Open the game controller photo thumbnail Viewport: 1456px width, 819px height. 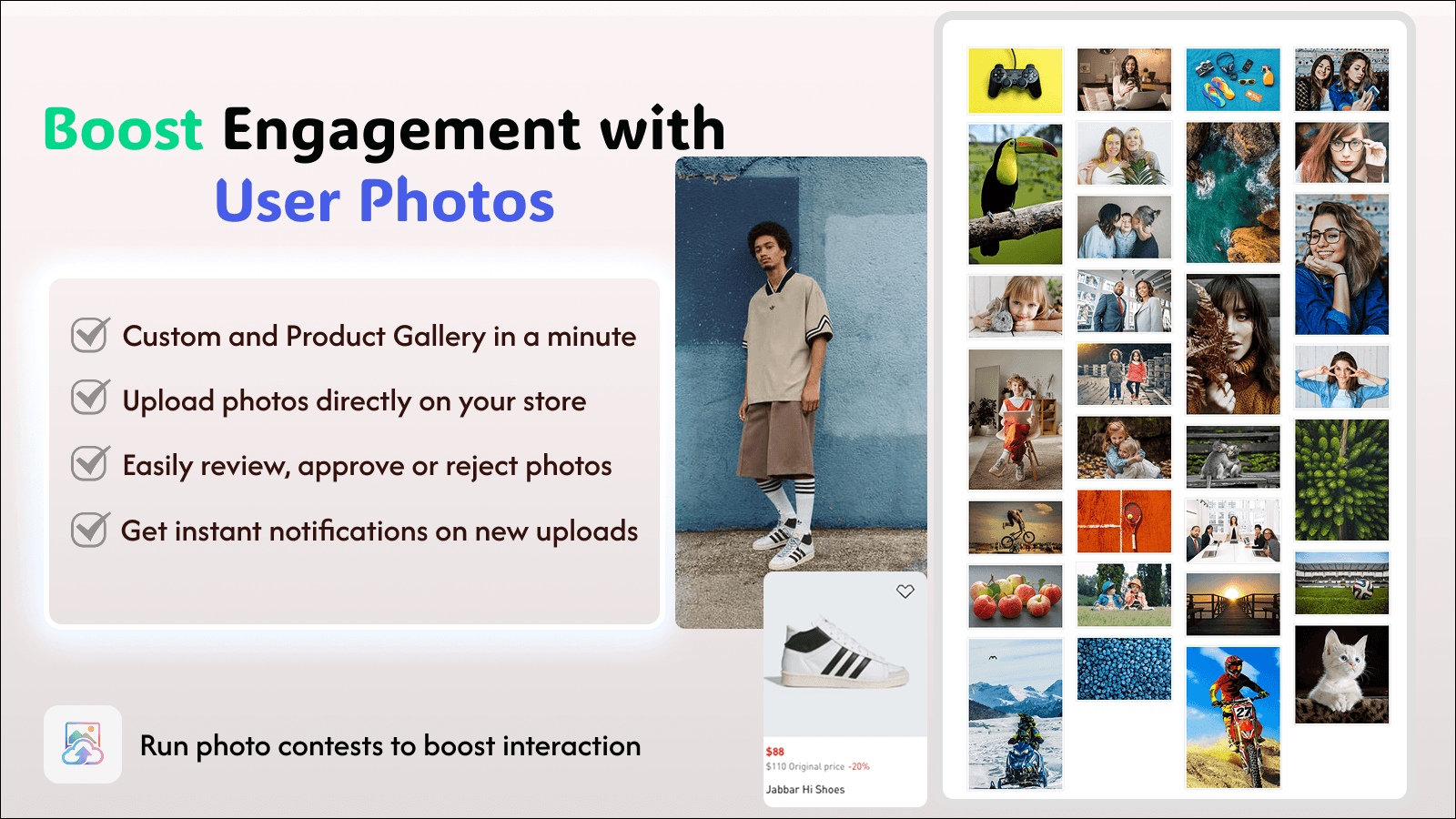(1016, 80)
